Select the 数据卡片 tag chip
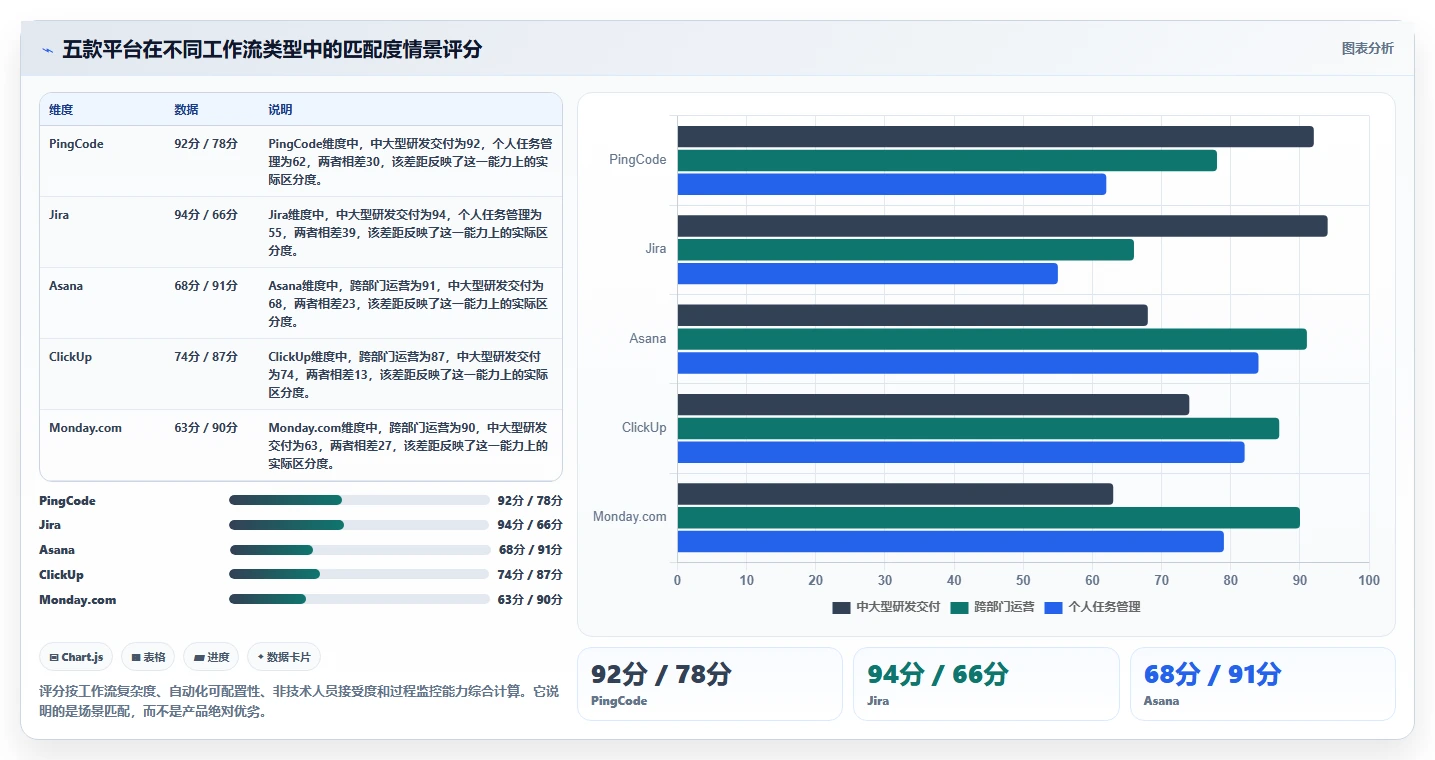 [x=284, y=657]
